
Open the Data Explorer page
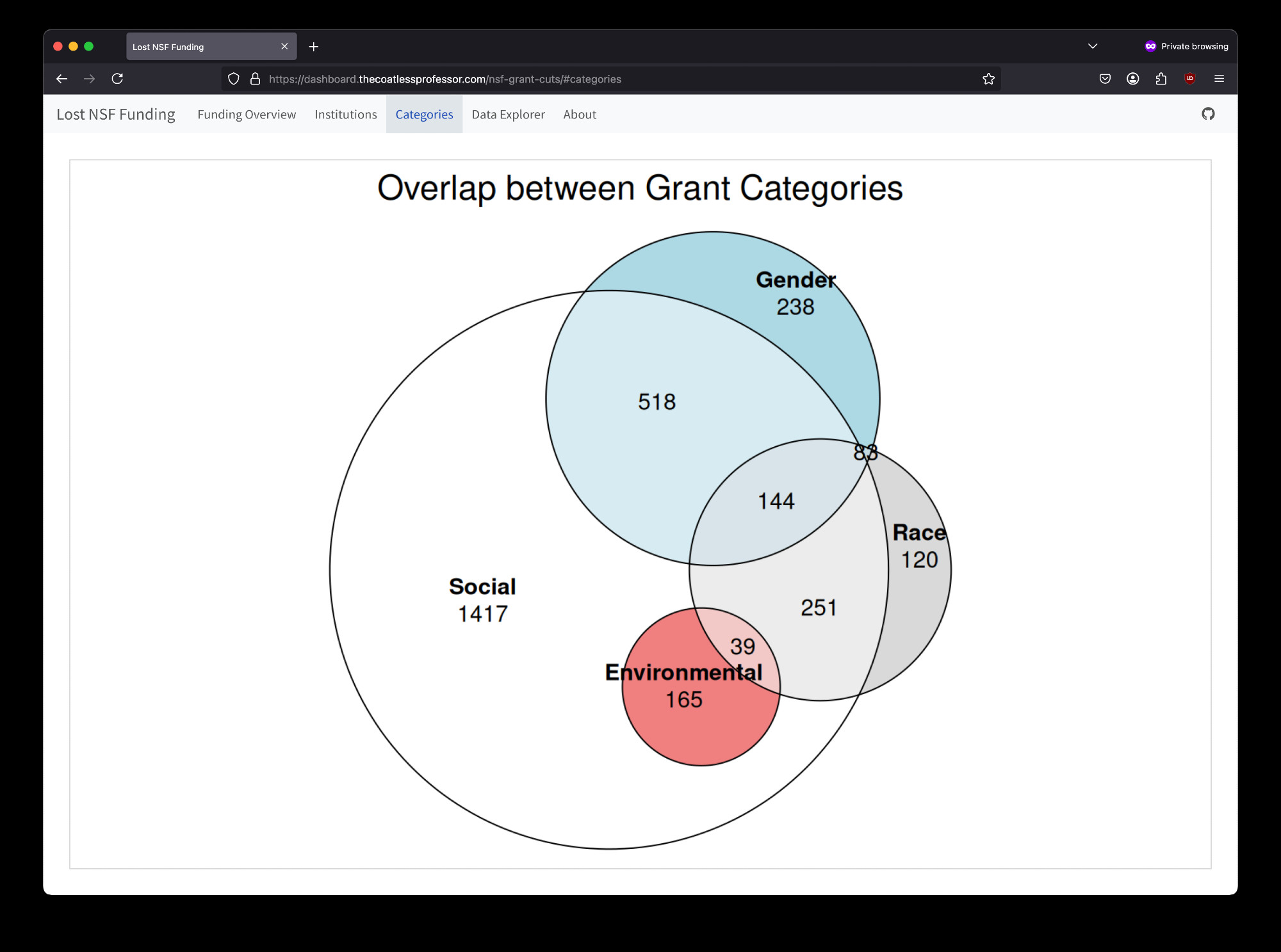click(x=509, y=115)
